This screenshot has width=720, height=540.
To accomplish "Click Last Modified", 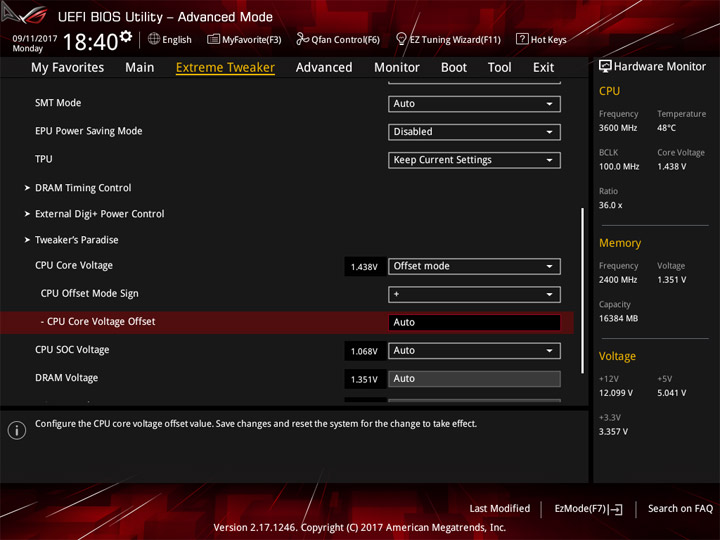I will click(500, 509).
